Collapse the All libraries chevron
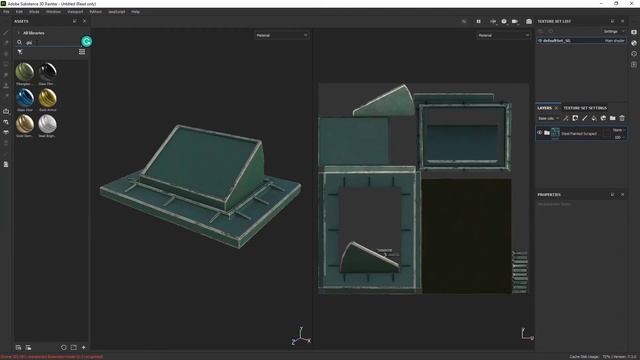 point(18,33)
